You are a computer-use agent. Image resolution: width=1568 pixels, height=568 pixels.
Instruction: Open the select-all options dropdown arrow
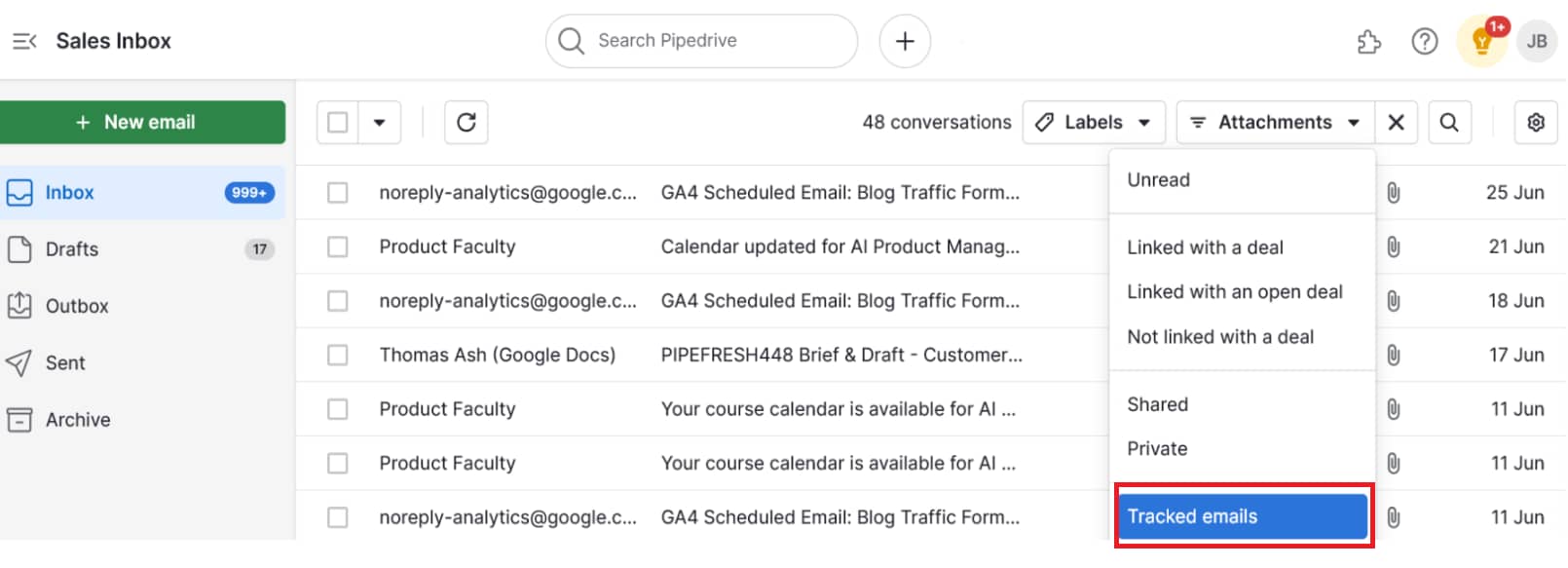(x=380, y=122)
